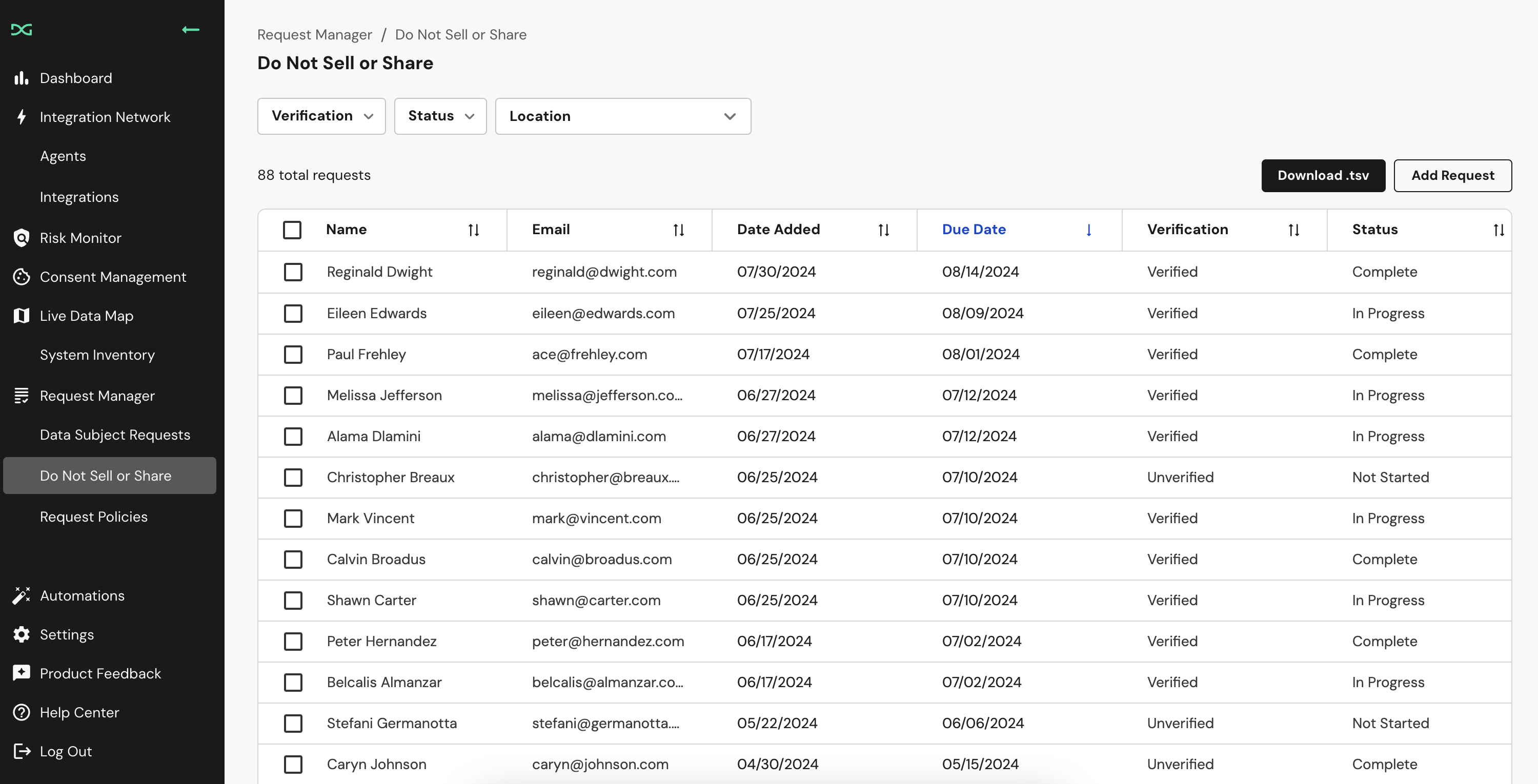Open Risk Monitor from sidebar
Viewport: 1538px width, 784px height.
pyautogui.click(x=80, y=238)
